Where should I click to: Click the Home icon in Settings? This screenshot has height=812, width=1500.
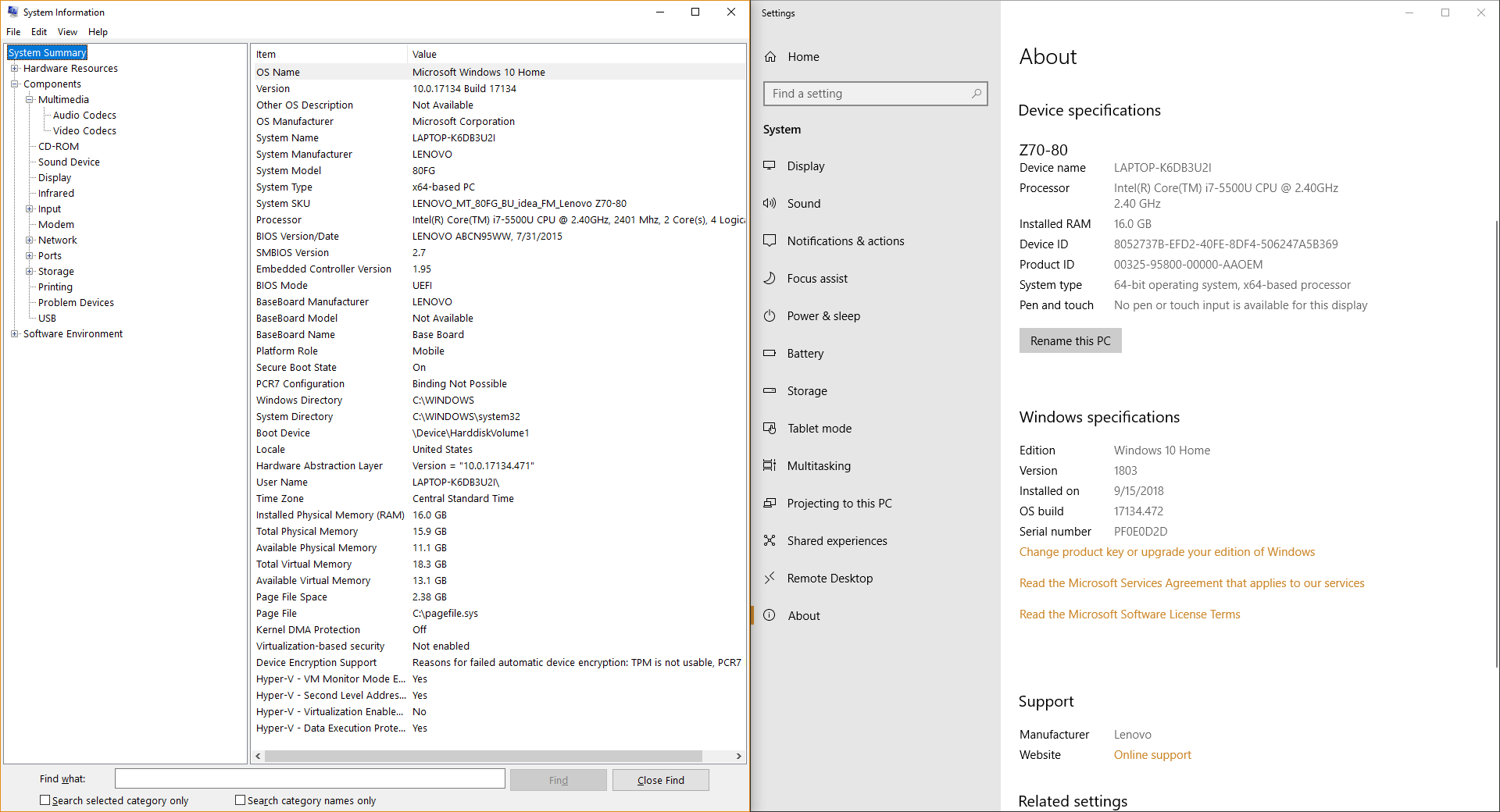pos(770,57)
